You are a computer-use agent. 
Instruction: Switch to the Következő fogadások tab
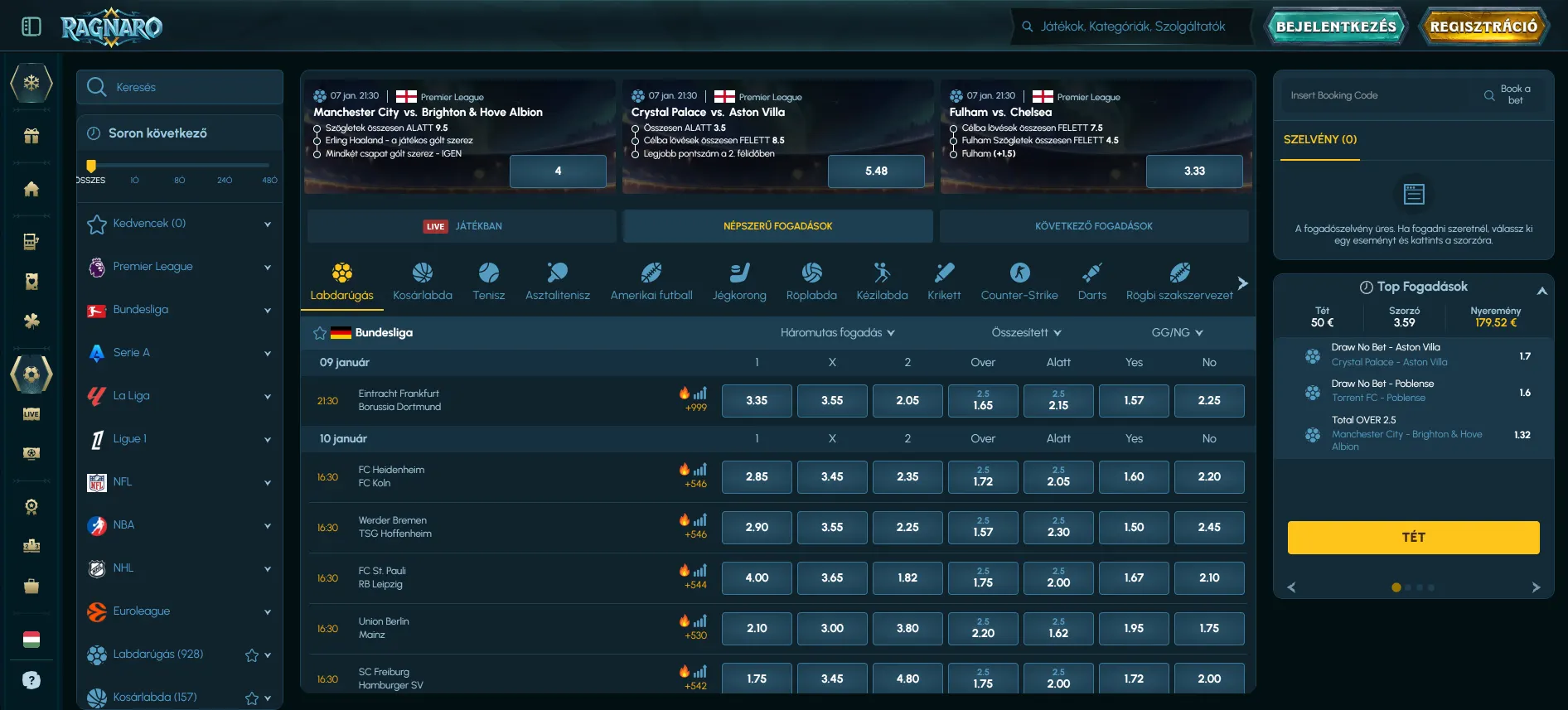click(x=1093, y=226)
